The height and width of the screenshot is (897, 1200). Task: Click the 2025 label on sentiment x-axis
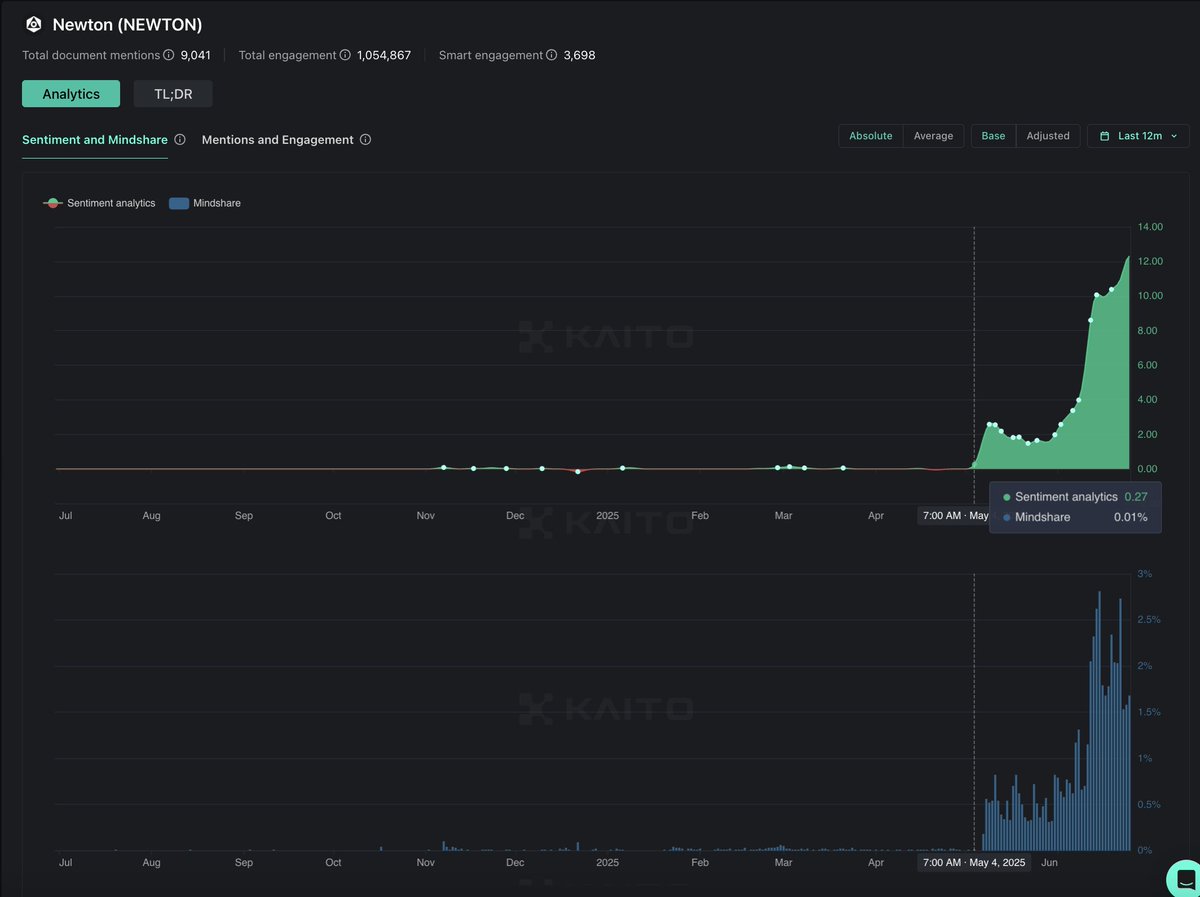(x=608, y=516)
